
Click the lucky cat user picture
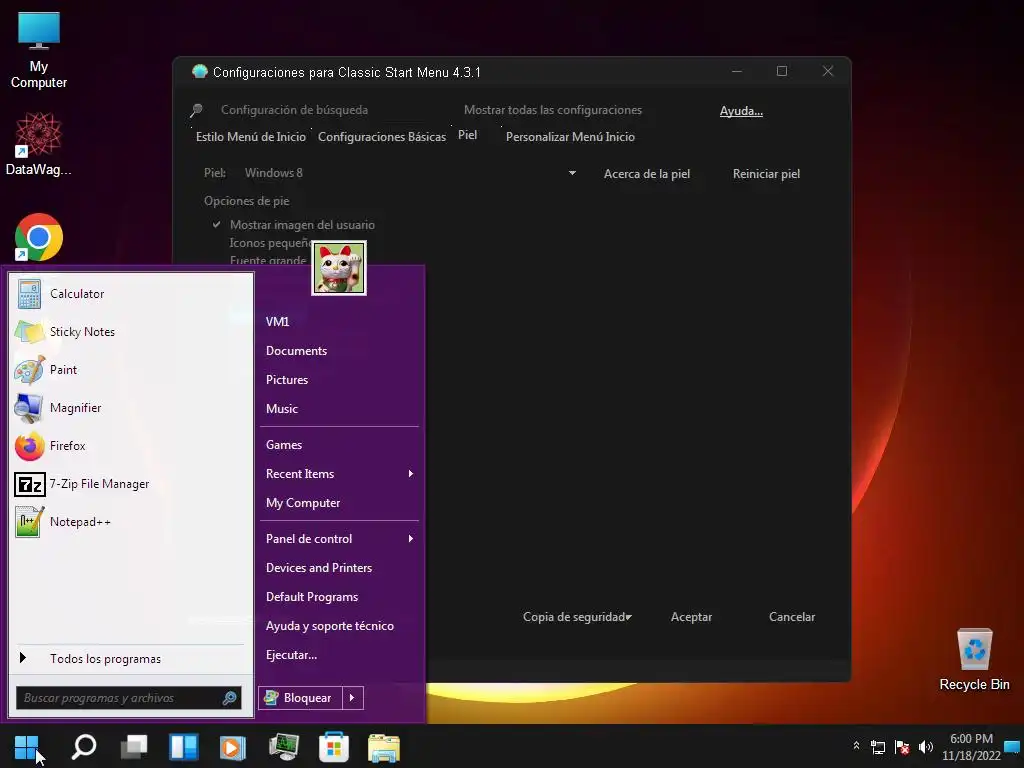pyautogui.click(x=339, y=268)
